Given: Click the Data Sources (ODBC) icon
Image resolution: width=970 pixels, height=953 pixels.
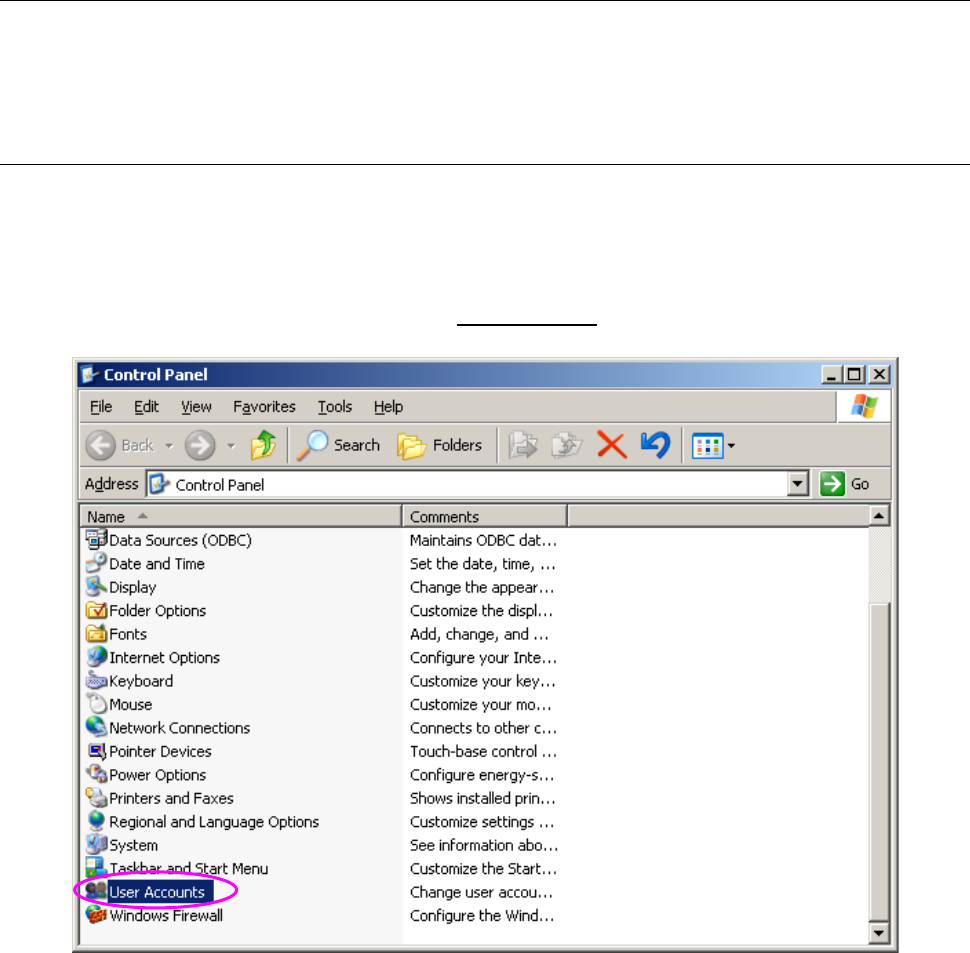Looking at the screenshot, I should pyautogui.click(x=96, y=539).
